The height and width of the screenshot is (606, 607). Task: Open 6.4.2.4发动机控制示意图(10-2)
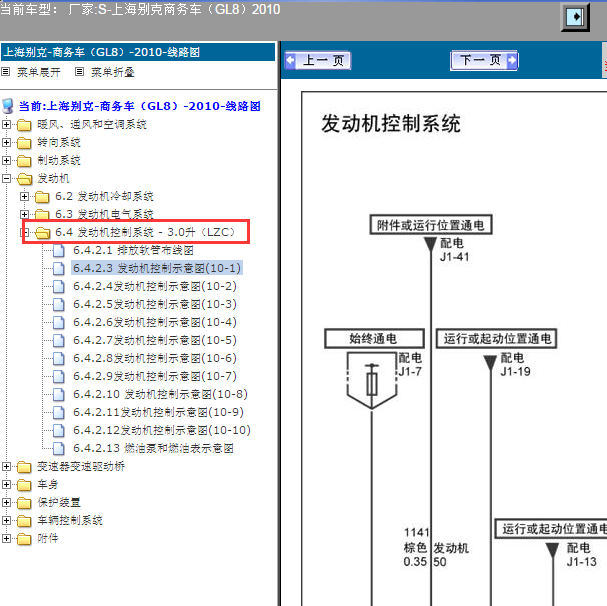tap(155, 286)
